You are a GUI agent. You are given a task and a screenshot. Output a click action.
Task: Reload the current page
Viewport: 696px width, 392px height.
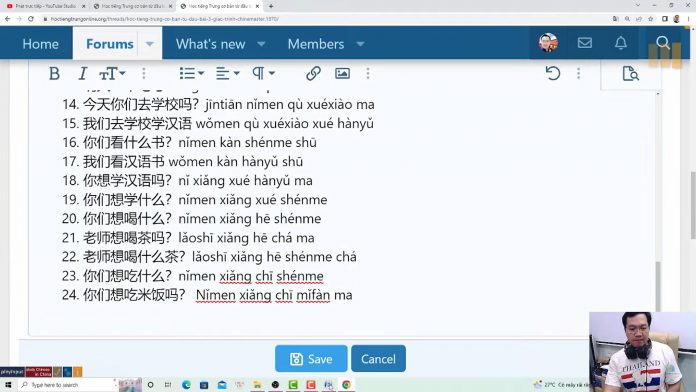tap(31, 19)
